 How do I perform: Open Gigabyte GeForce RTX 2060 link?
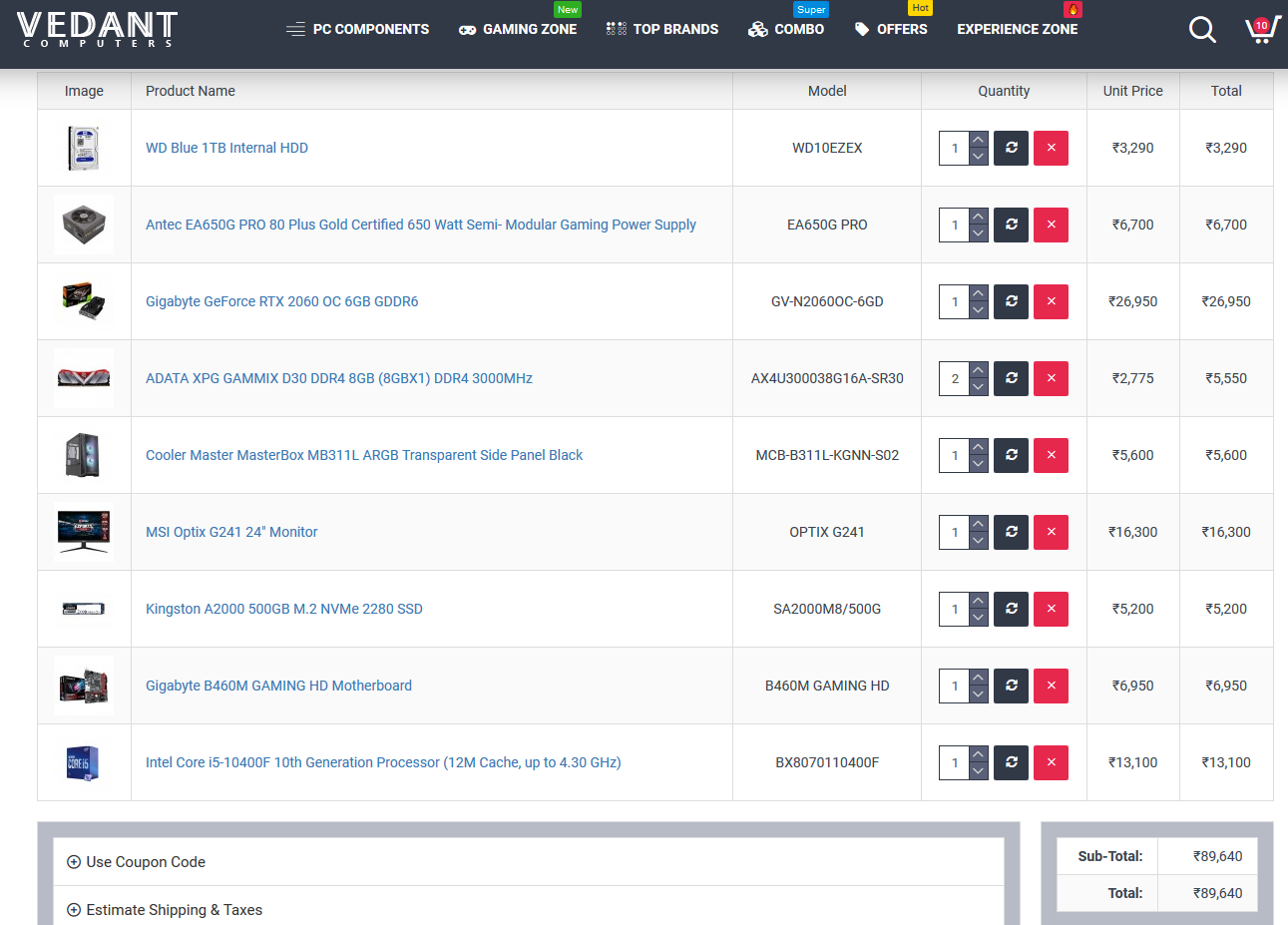282,301
